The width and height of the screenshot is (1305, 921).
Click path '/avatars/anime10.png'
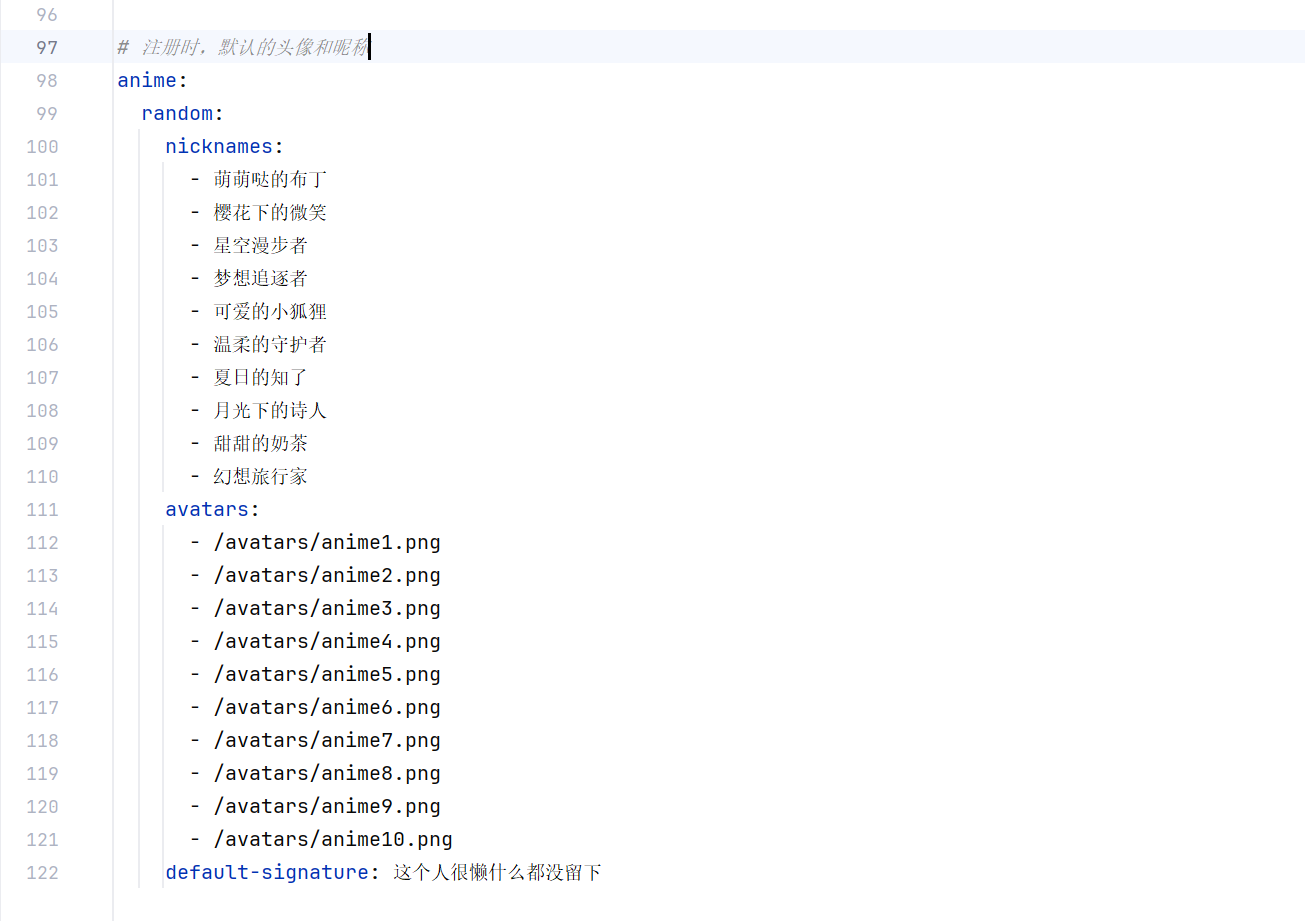pos(333,839)
